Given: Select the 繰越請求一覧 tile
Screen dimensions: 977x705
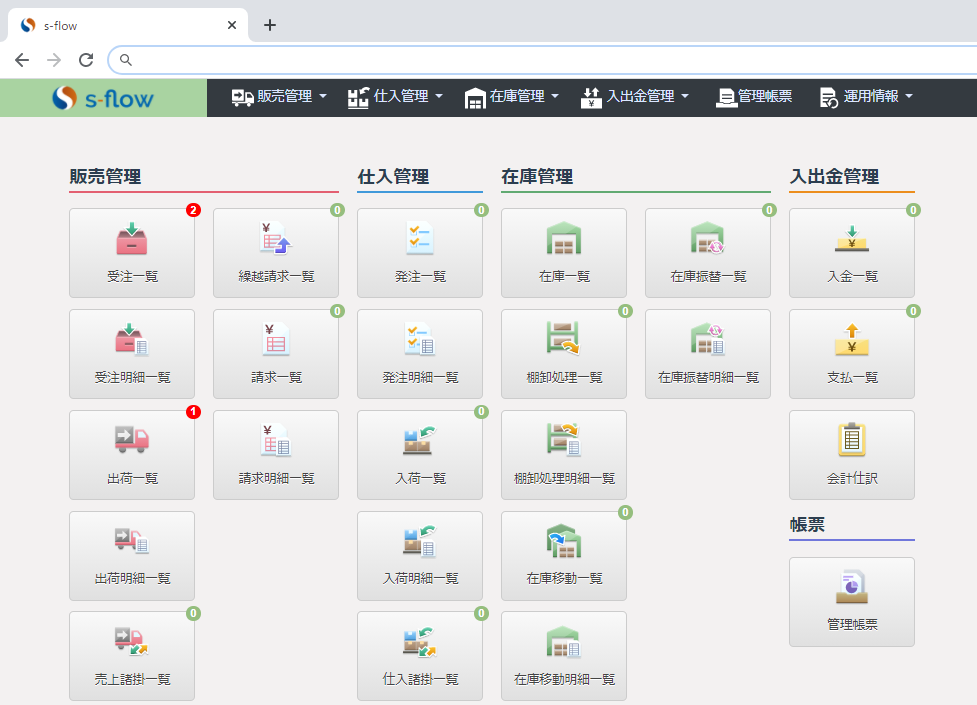Looking at the screenshot, I should [275, 252].
